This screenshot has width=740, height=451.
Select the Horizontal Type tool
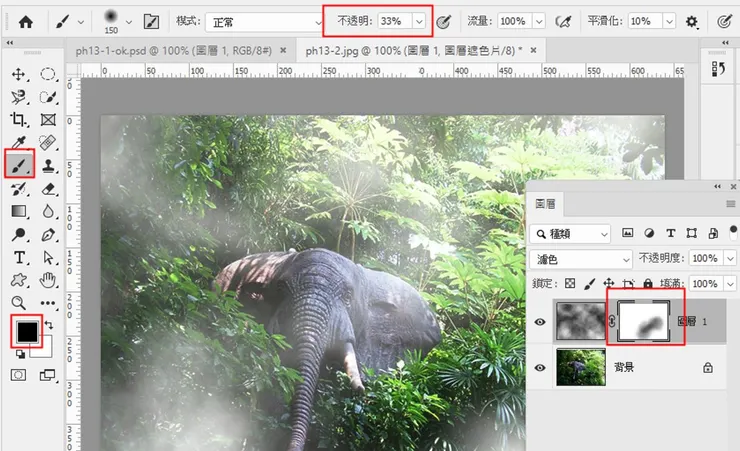click(x=19, y=257)
